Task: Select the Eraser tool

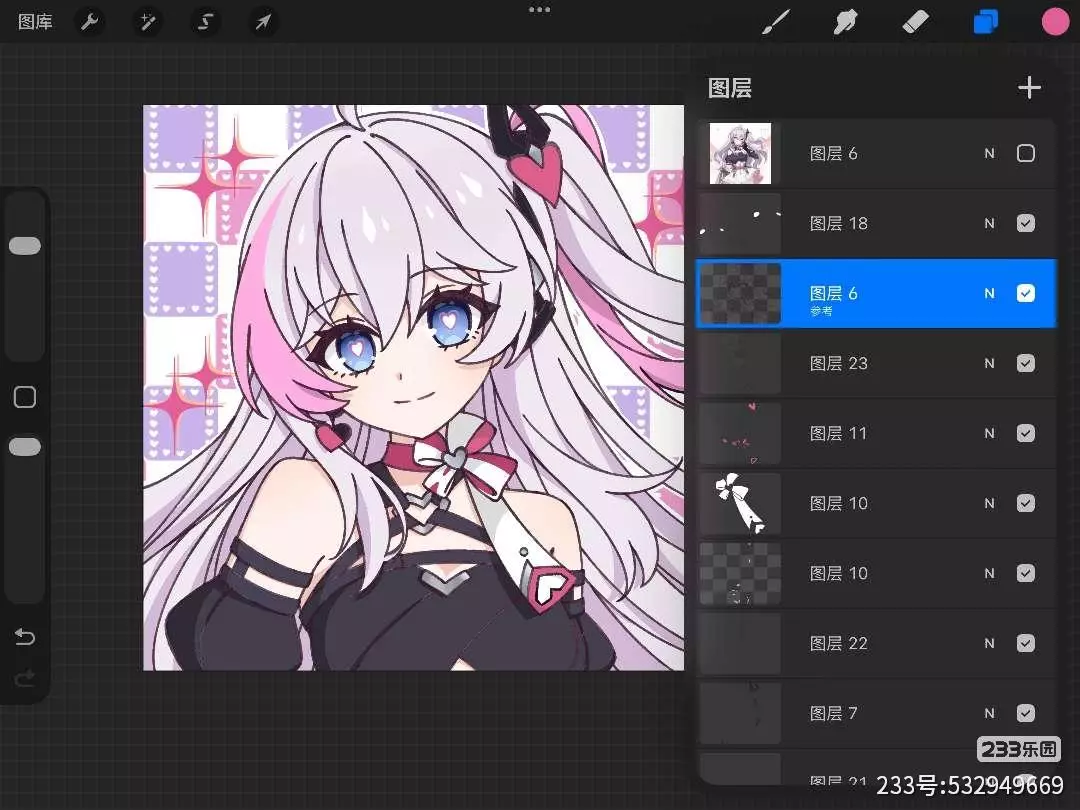Action: tap(915, 22)
